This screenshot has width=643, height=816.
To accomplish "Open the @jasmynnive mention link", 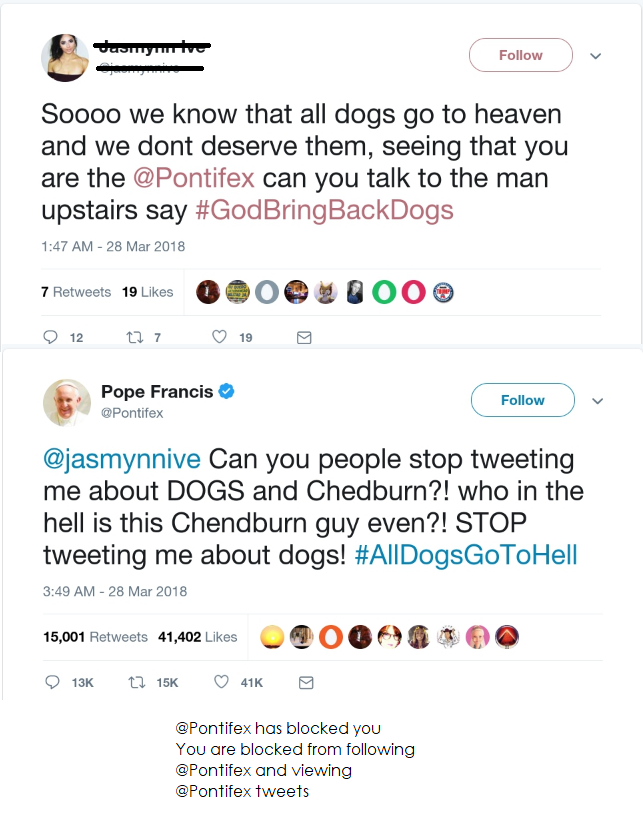I will click(122, 460).
